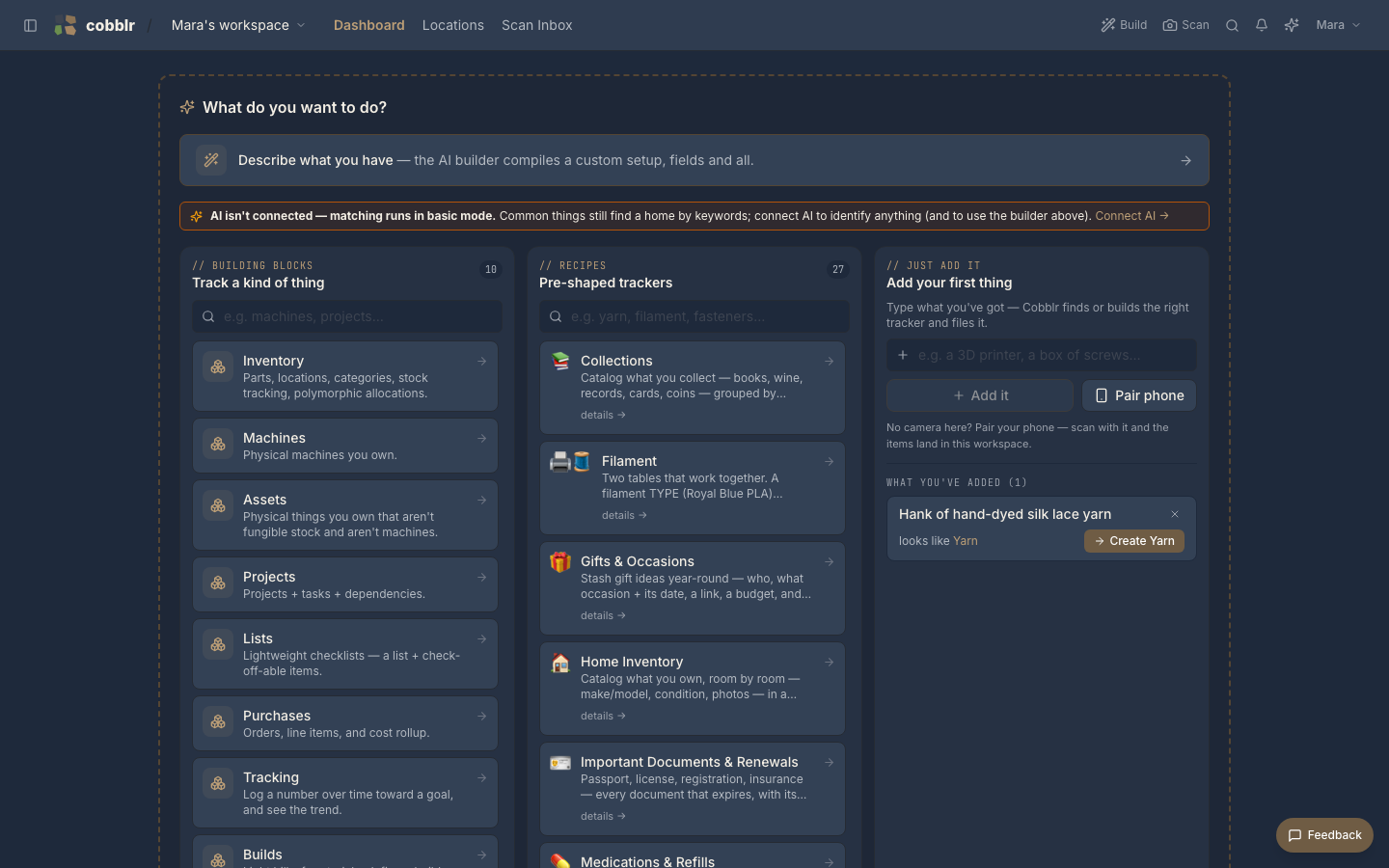This screenshot has width=1389, height=868.
Task: Focus the recipes search field
Action: click(694, 316)
